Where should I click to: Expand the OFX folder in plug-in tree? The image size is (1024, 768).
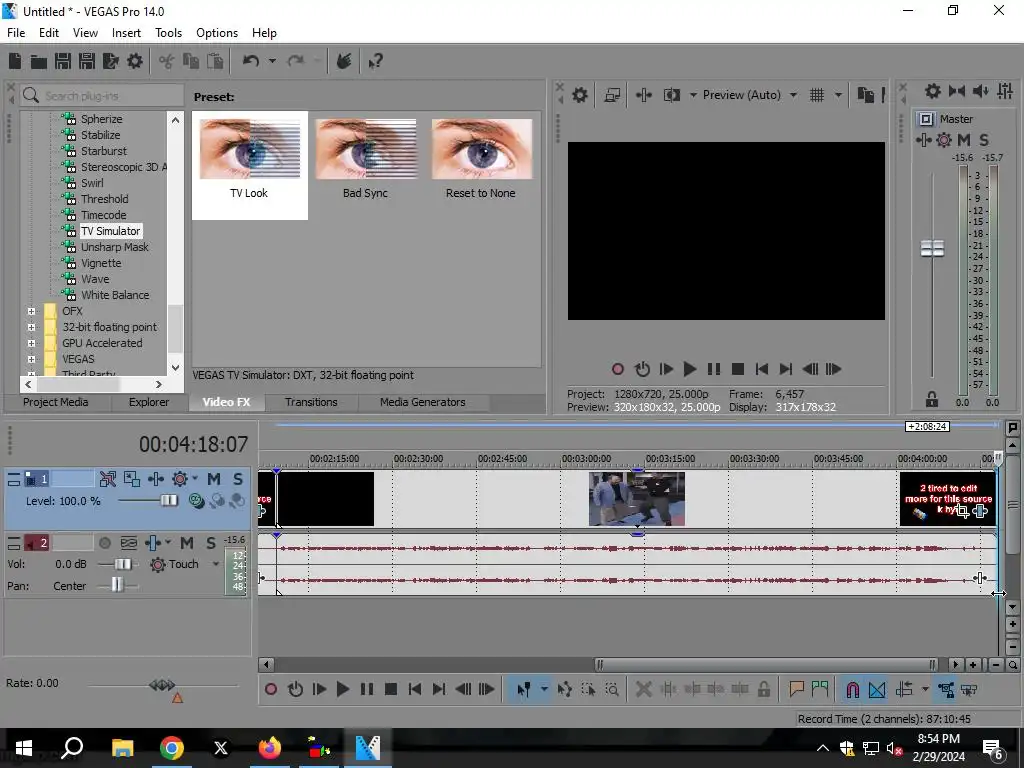31,312
